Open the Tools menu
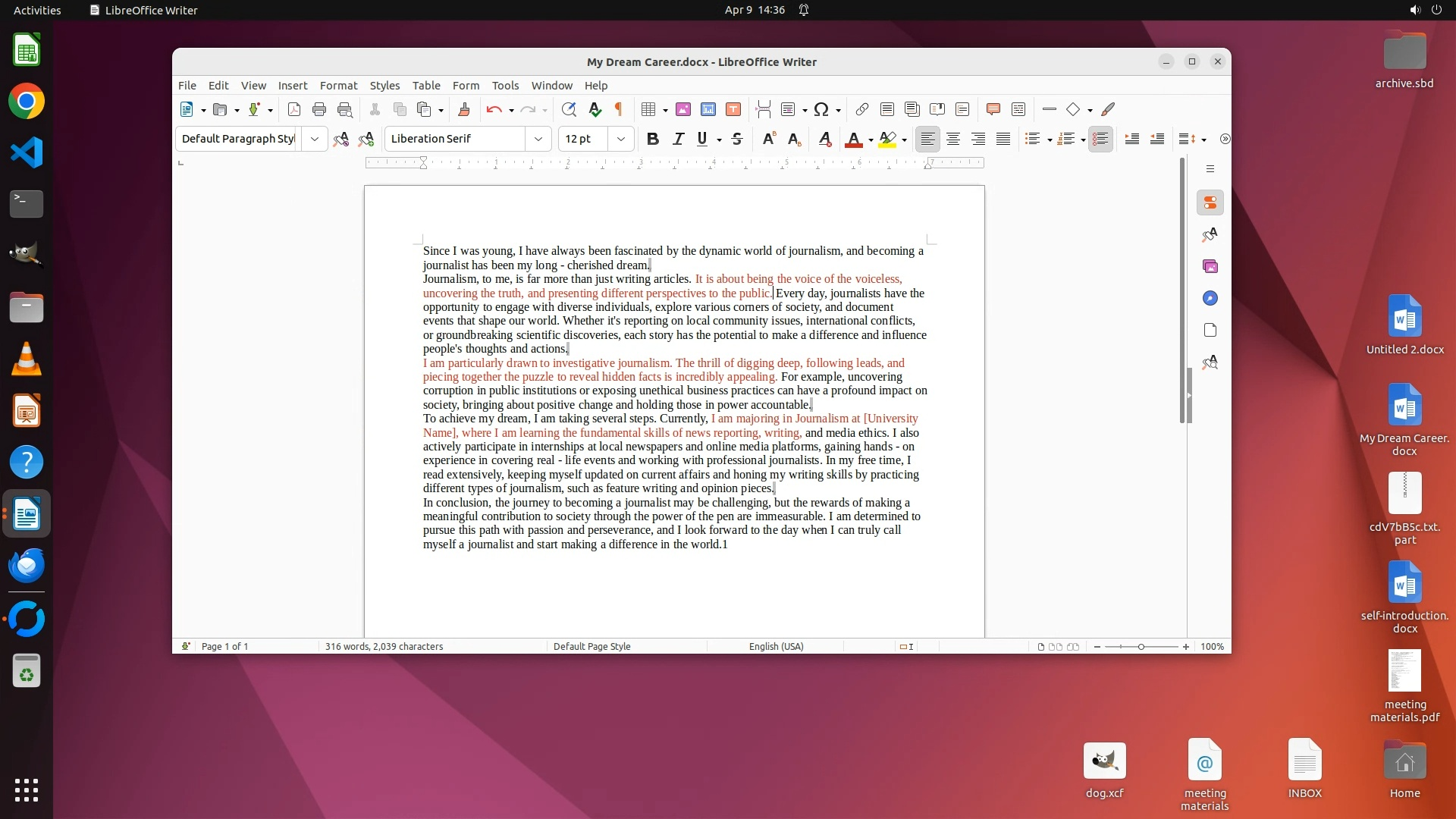The image size is (1456, 819). point(505,85)
